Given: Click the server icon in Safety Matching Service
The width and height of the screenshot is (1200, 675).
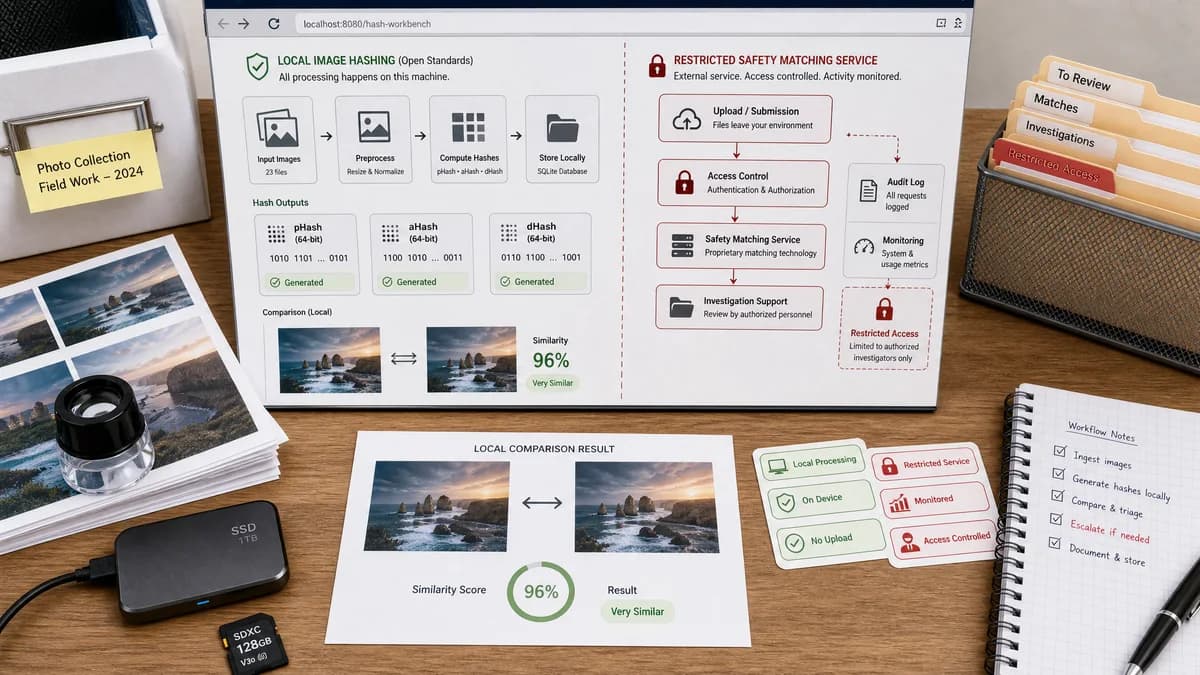Looking at the screenshot, I should [x=683, y=245].
